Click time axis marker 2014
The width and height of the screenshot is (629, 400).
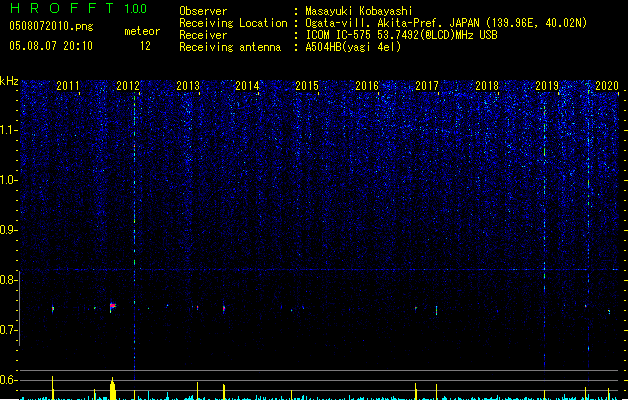point(247,86)
